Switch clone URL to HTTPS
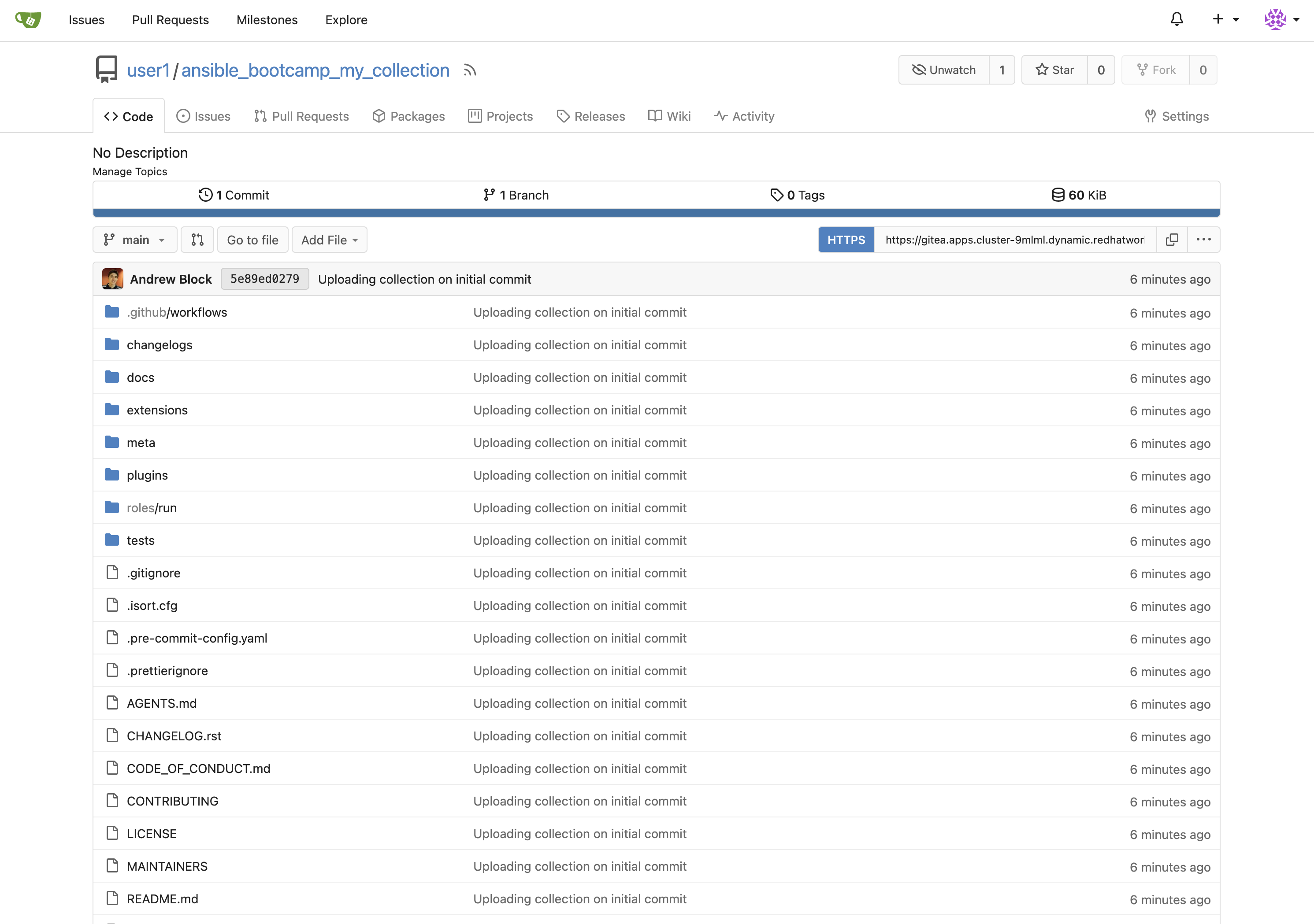 point(846,240)
